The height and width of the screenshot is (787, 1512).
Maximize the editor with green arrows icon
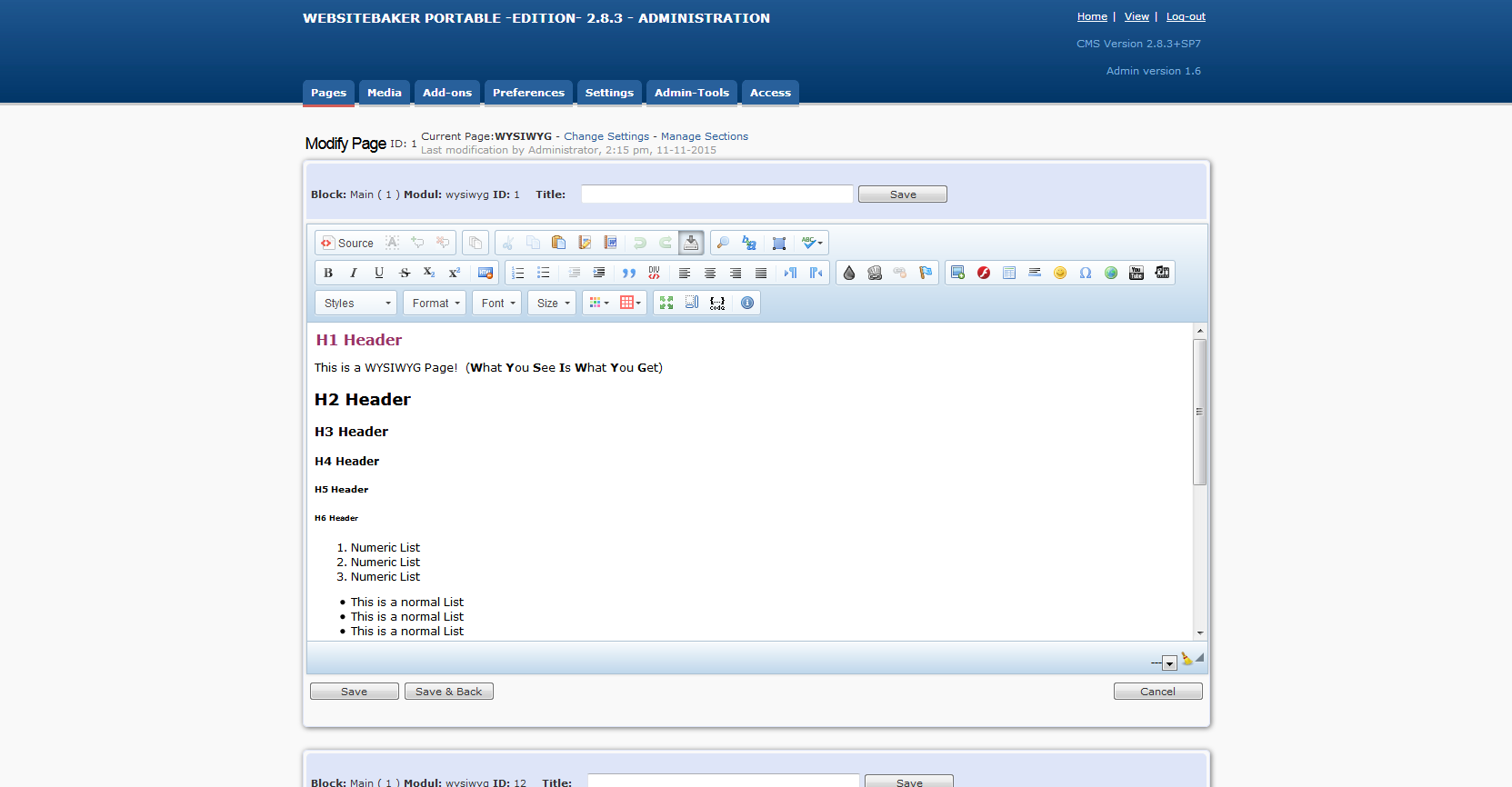point(666,303)
